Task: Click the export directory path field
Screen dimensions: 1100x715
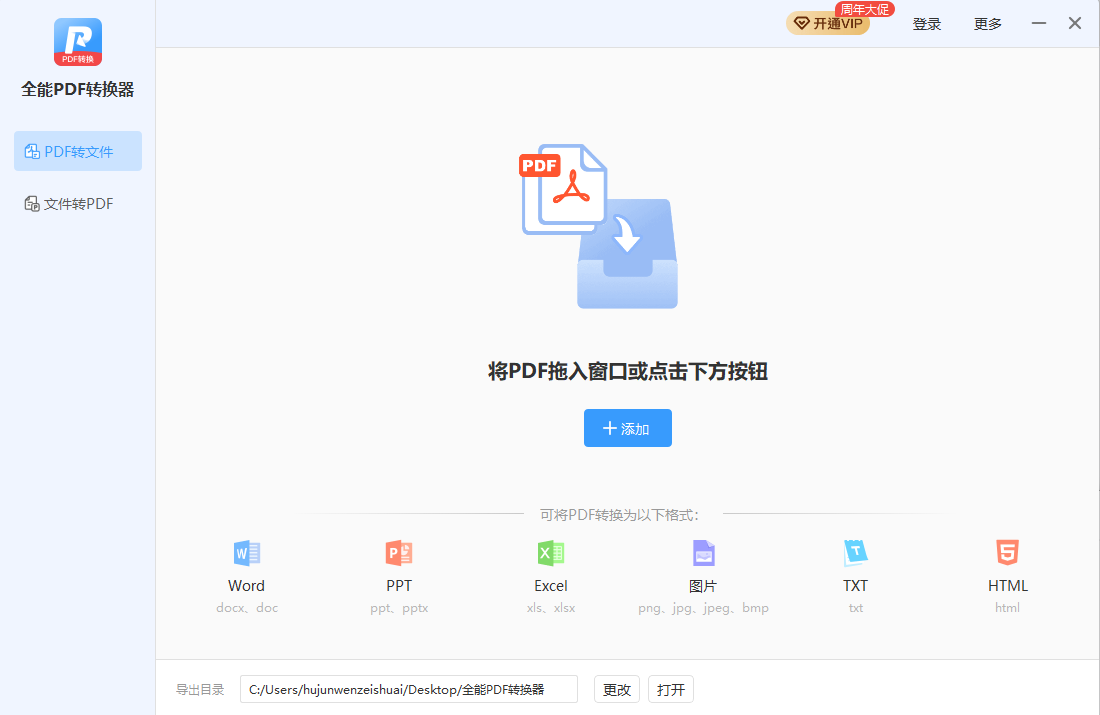Action: [408, 689]
